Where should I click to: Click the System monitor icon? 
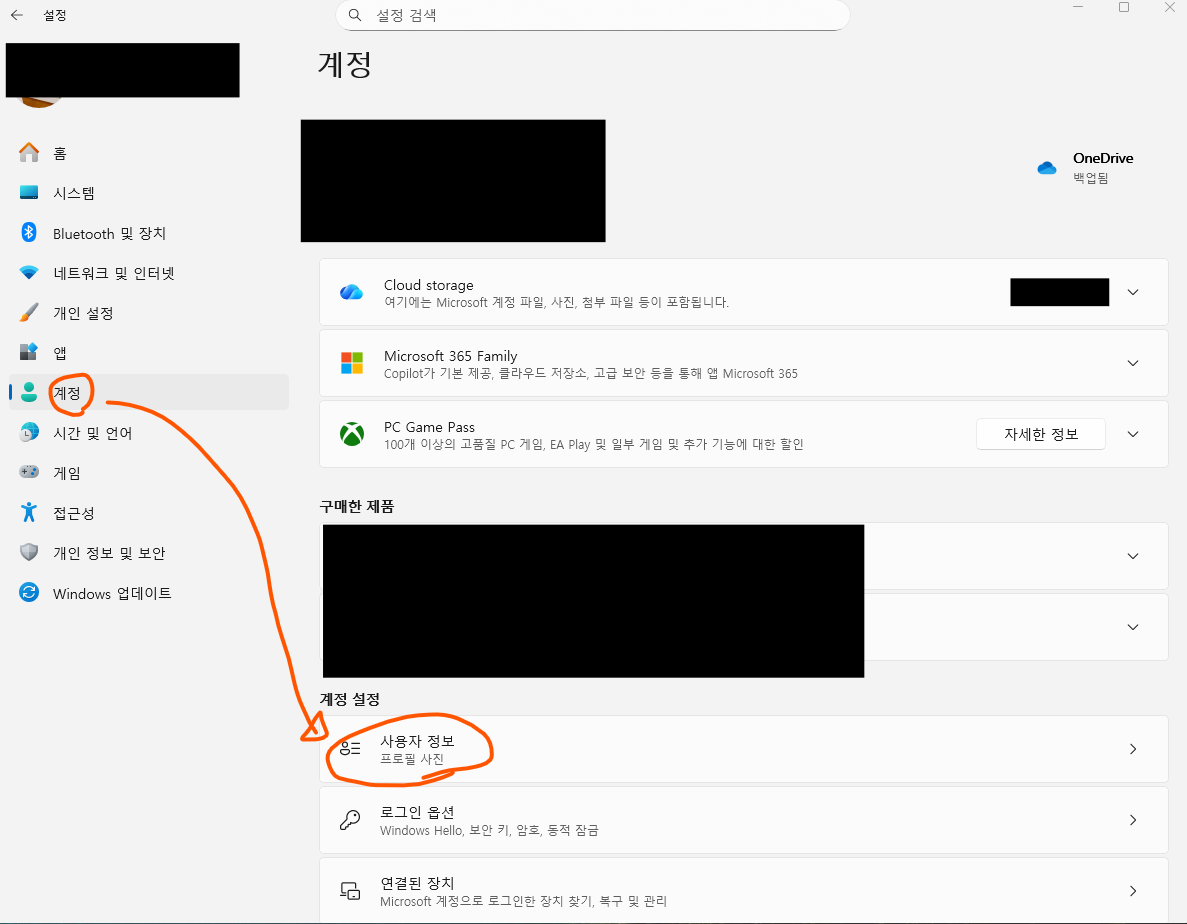tap(29, 192)
